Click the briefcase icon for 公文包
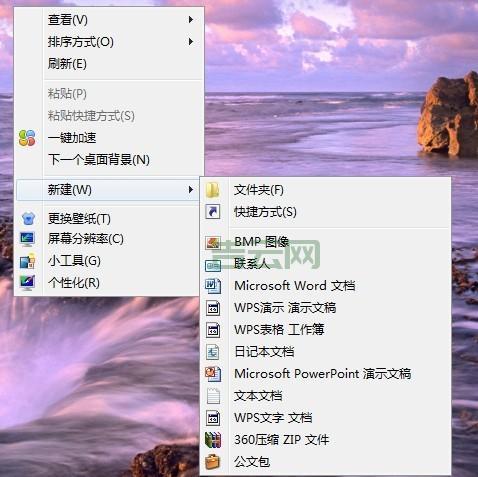Screen dimensions: 478x477 tap(213, 462)
